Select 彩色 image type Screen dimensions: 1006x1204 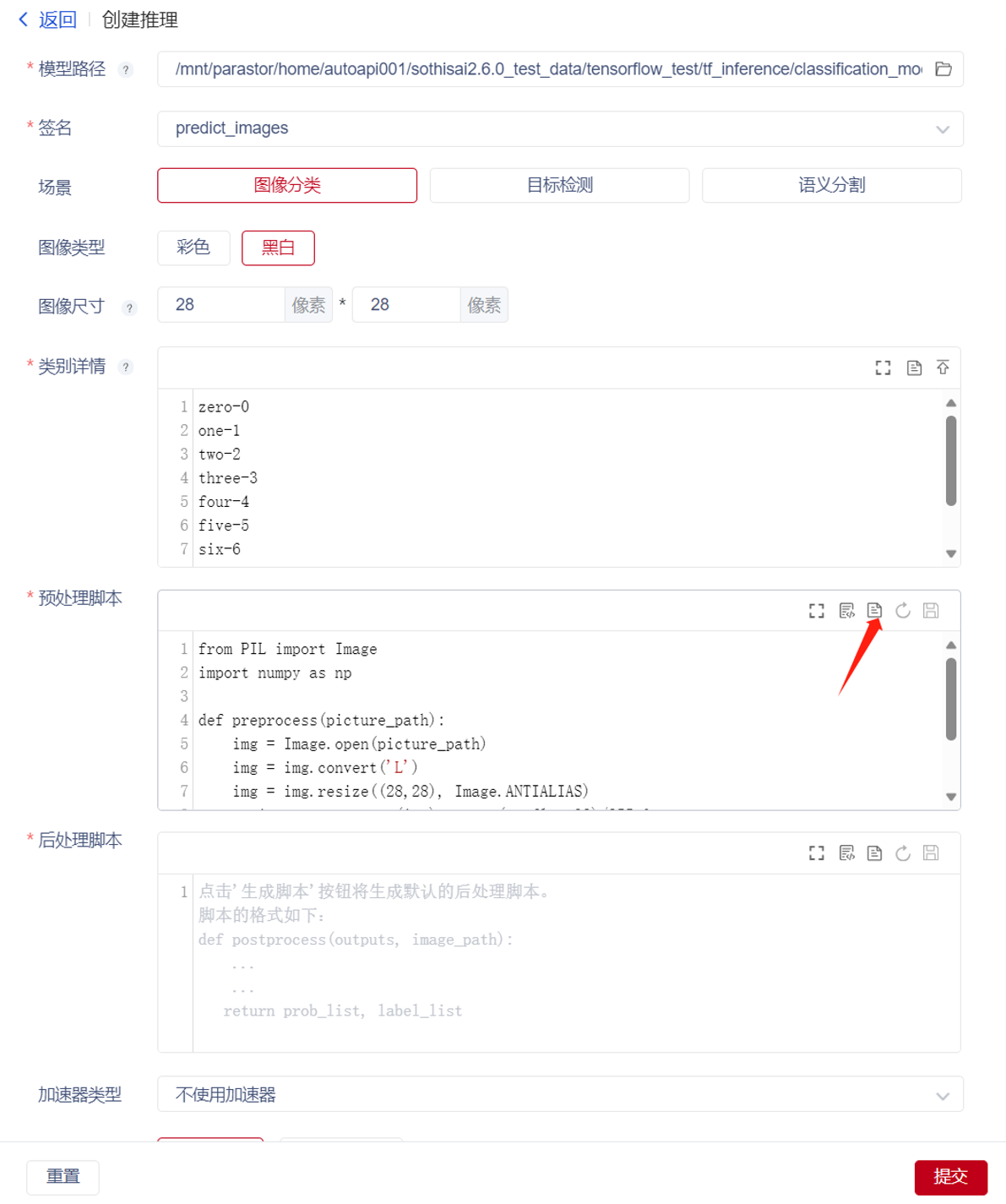[193, 248]
